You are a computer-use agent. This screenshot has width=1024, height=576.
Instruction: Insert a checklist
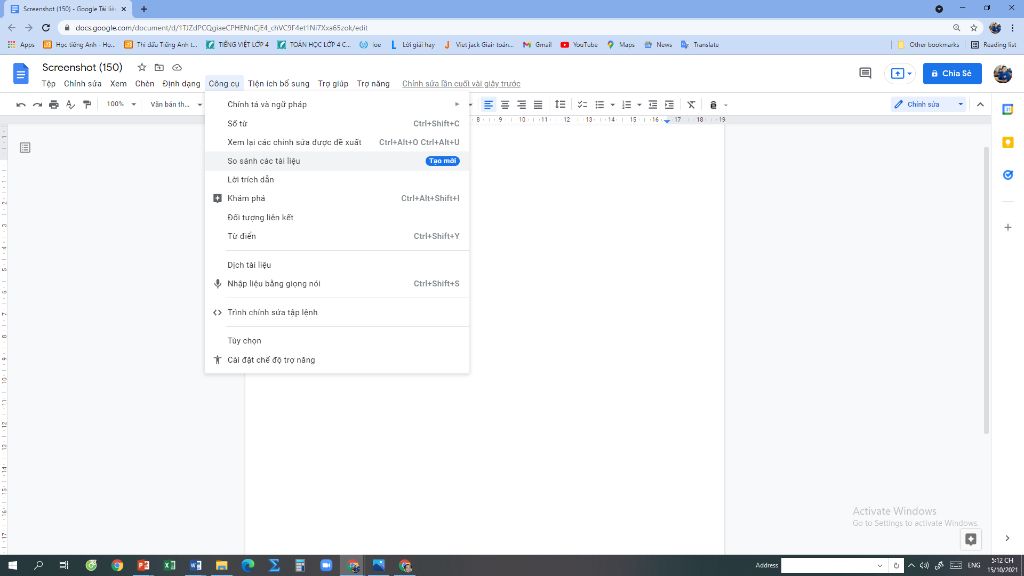tap(582, 104)
